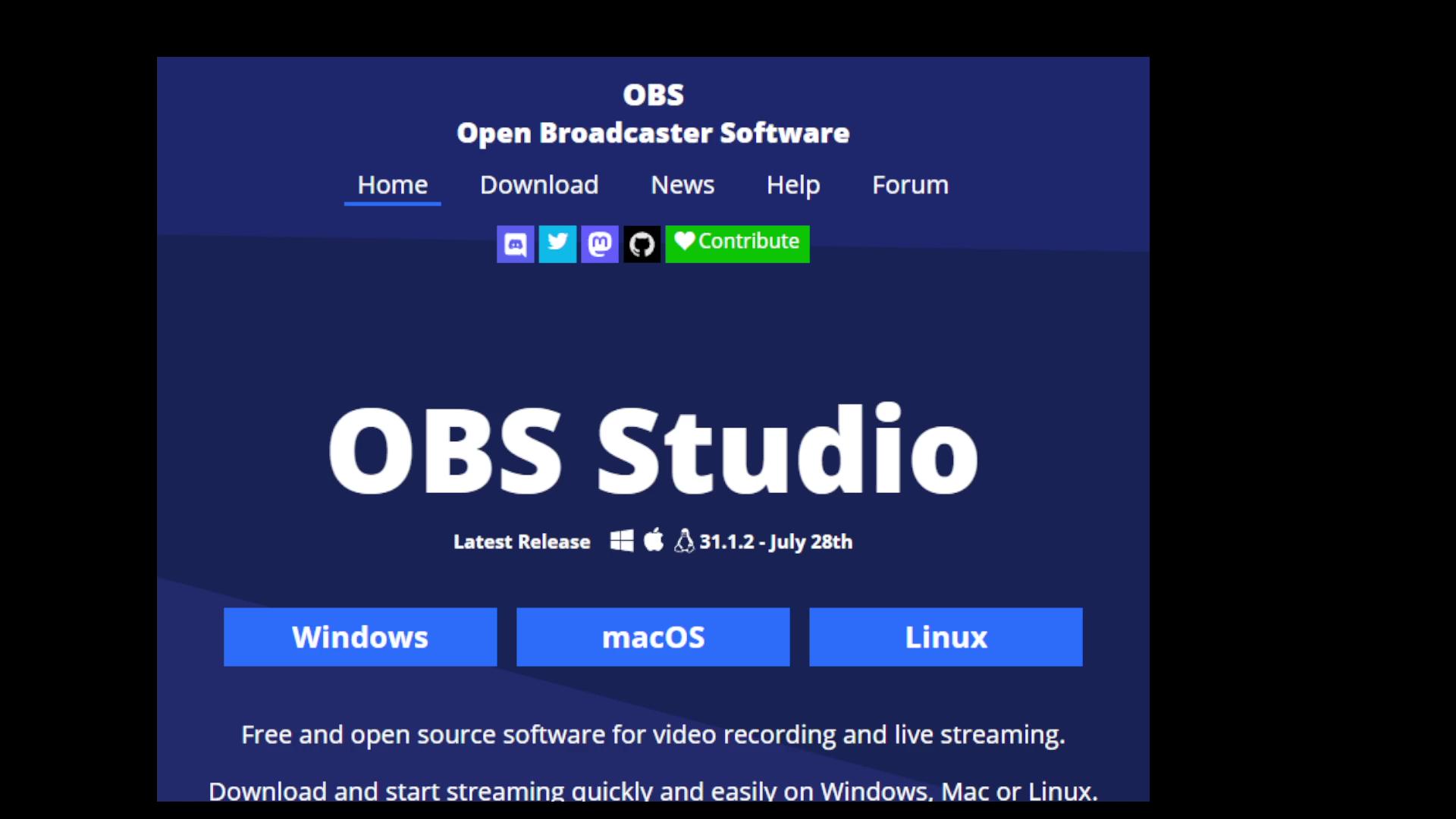1456x819 pixels.
Task: Click the Open Broadcaster Software subtitle
Action: coord(653,133)
